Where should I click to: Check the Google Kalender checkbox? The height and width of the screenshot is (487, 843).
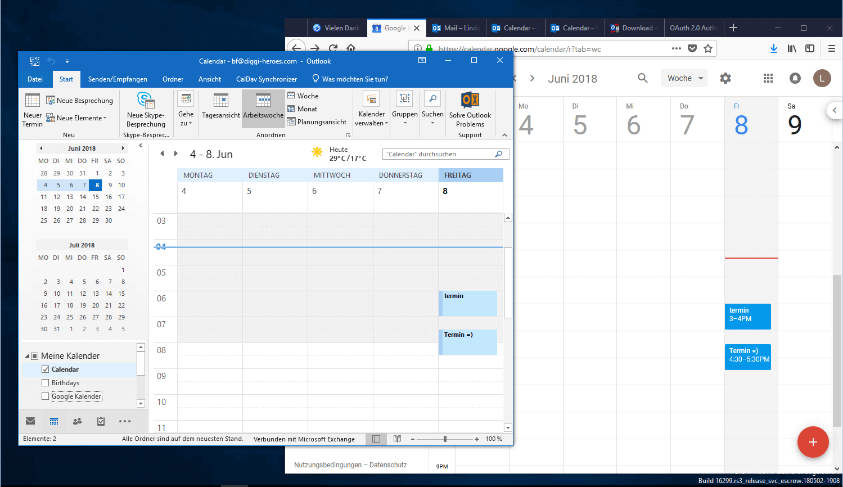45,396
